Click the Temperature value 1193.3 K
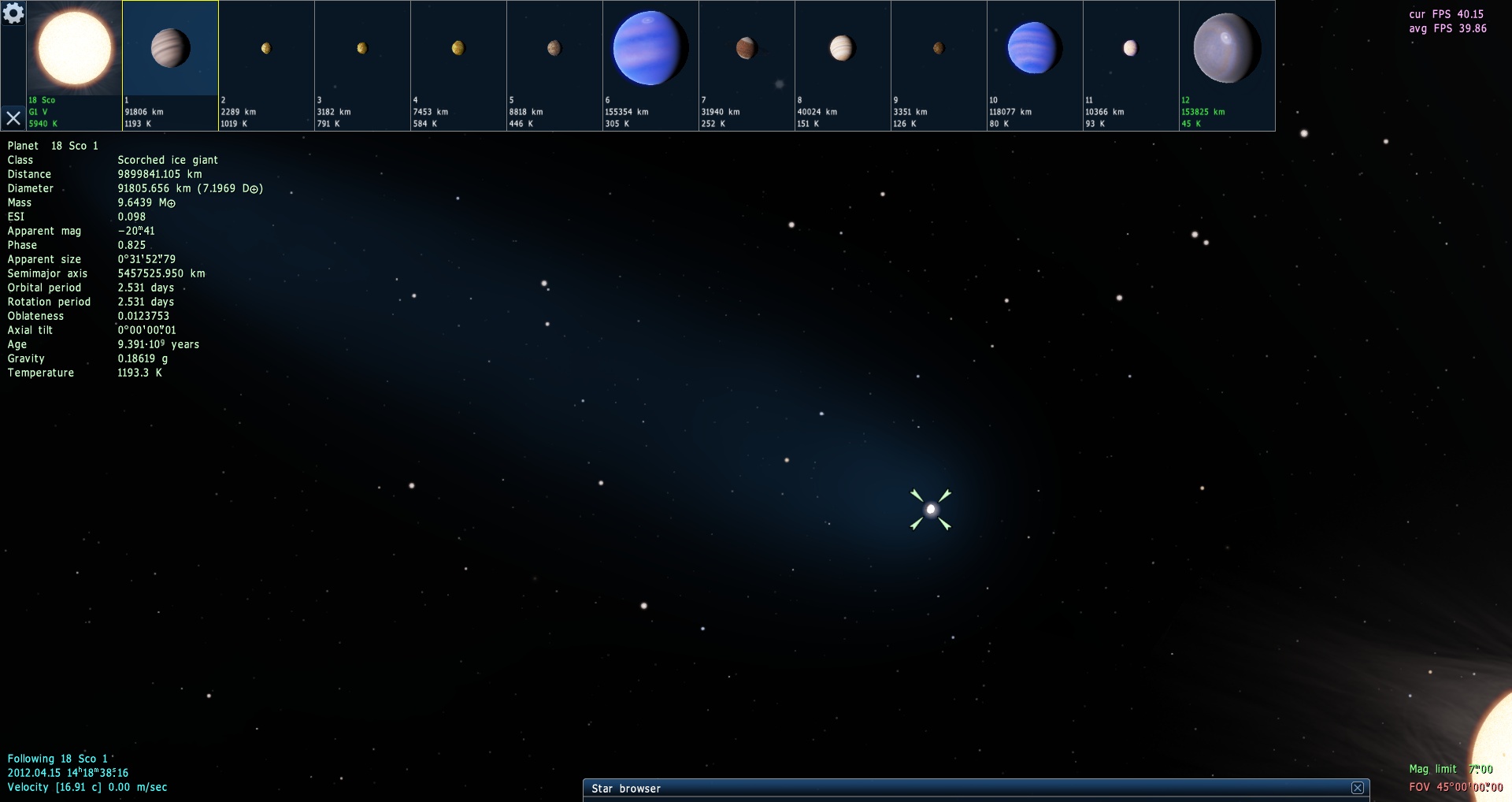Screen dimensions: 1512x802 (x=139, y=373)
